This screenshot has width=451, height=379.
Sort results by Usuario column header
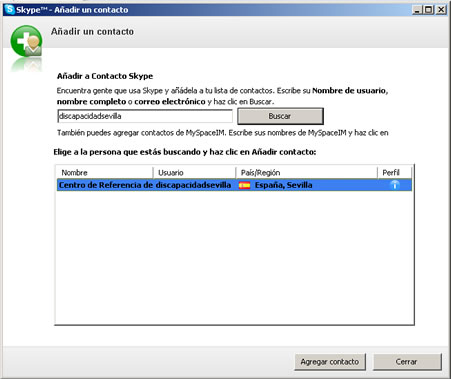pos(194,173)
